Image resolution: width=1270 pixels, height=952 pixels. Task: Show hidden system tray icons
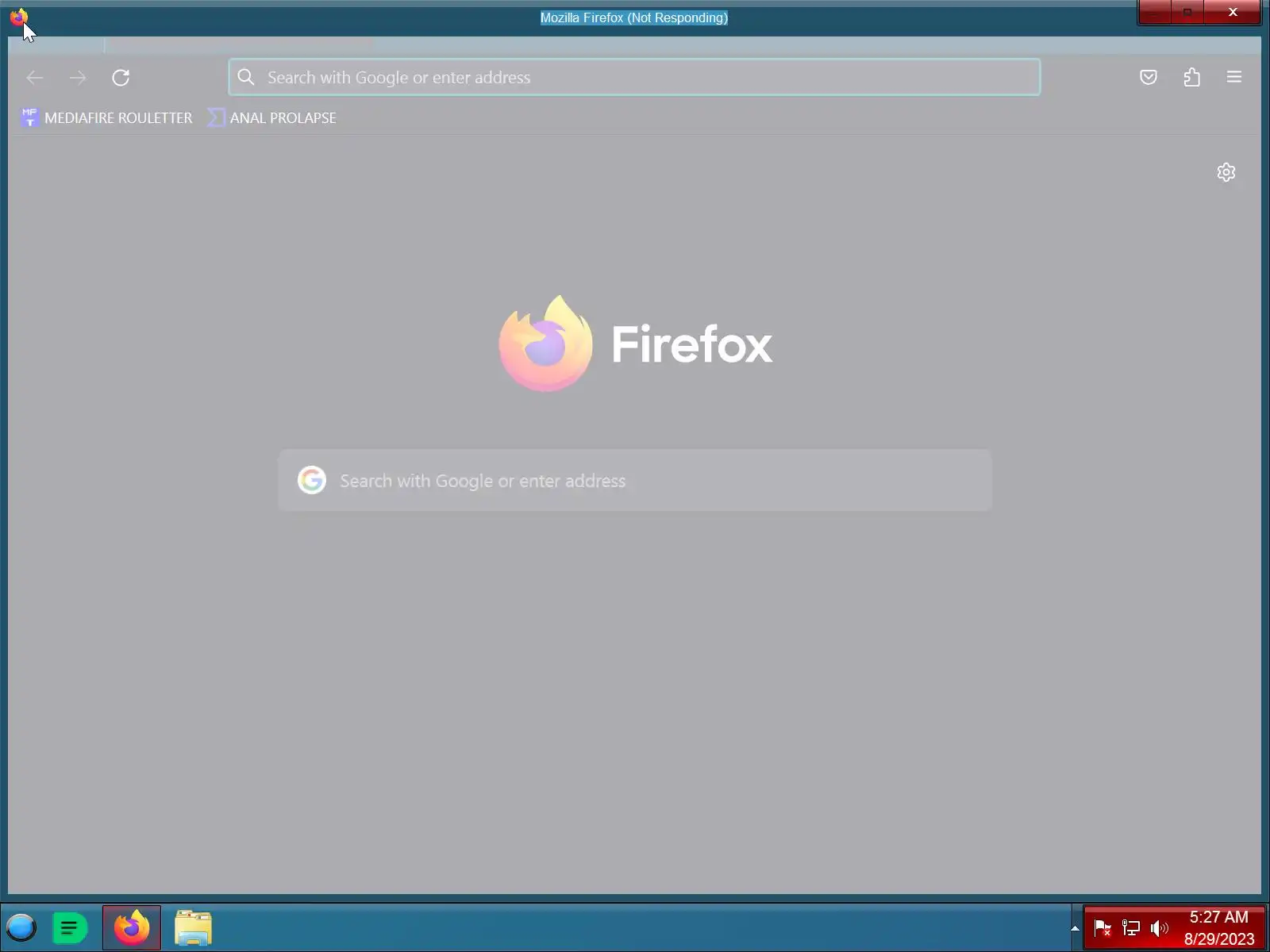point(1075,927)
